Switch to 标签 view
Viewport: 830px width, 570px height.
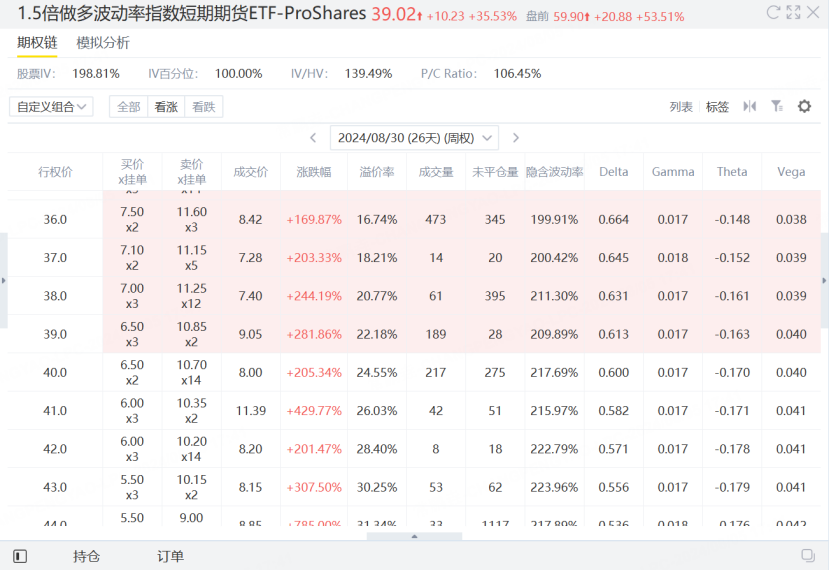717,107
